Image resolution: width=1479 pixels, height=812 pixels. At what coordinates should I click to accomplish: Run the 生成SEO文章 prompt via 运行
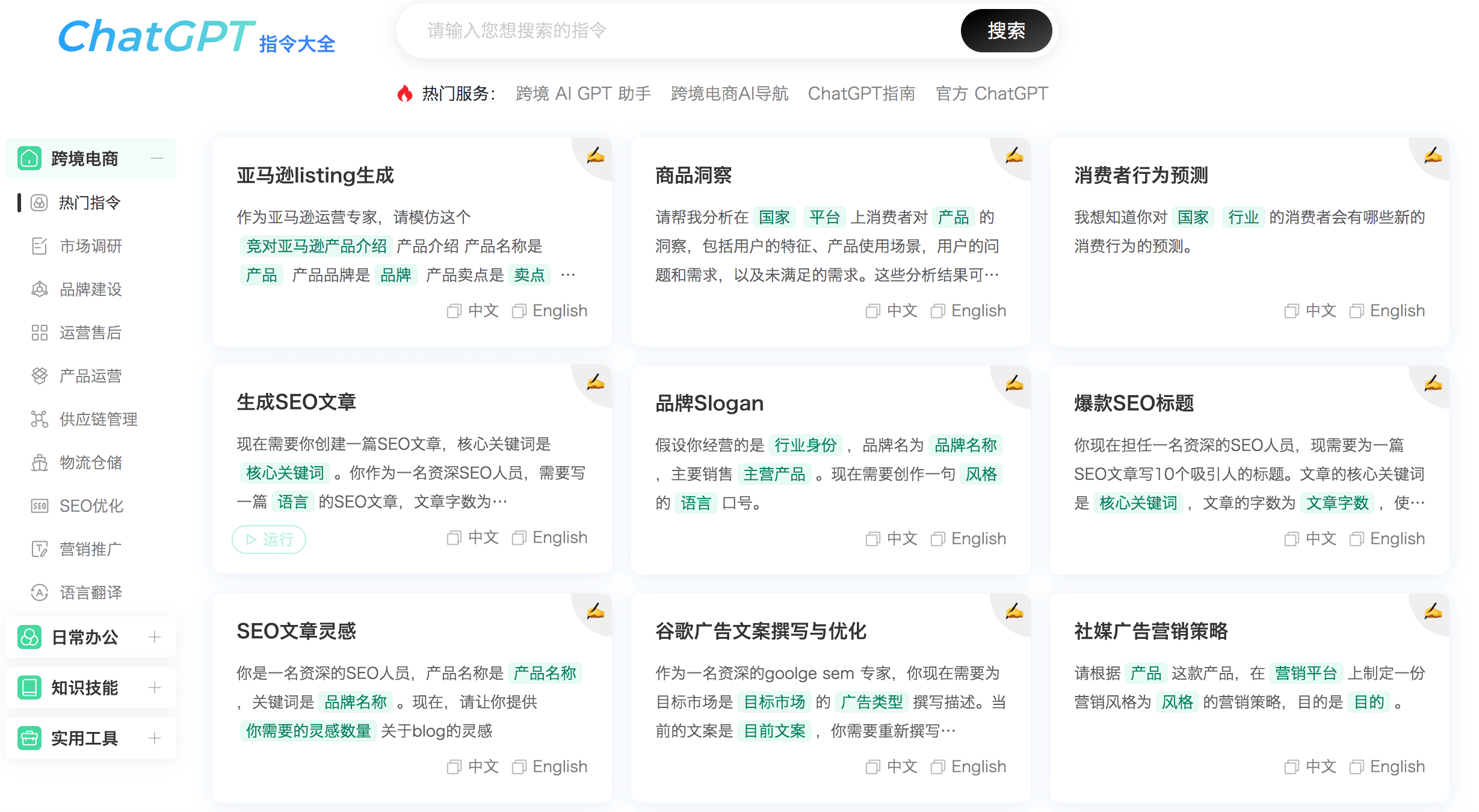(x=269, y=539)
